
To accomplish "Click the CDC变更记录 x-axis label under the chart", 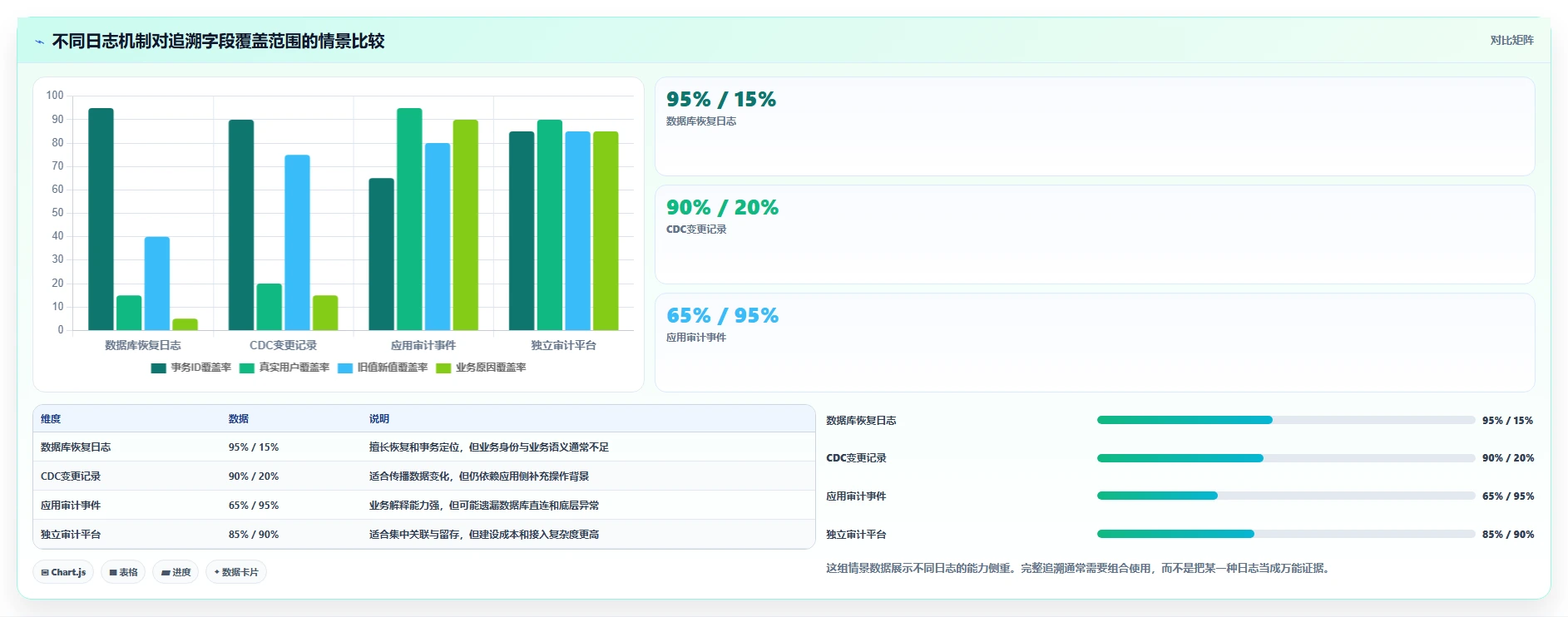I will 283,345.
